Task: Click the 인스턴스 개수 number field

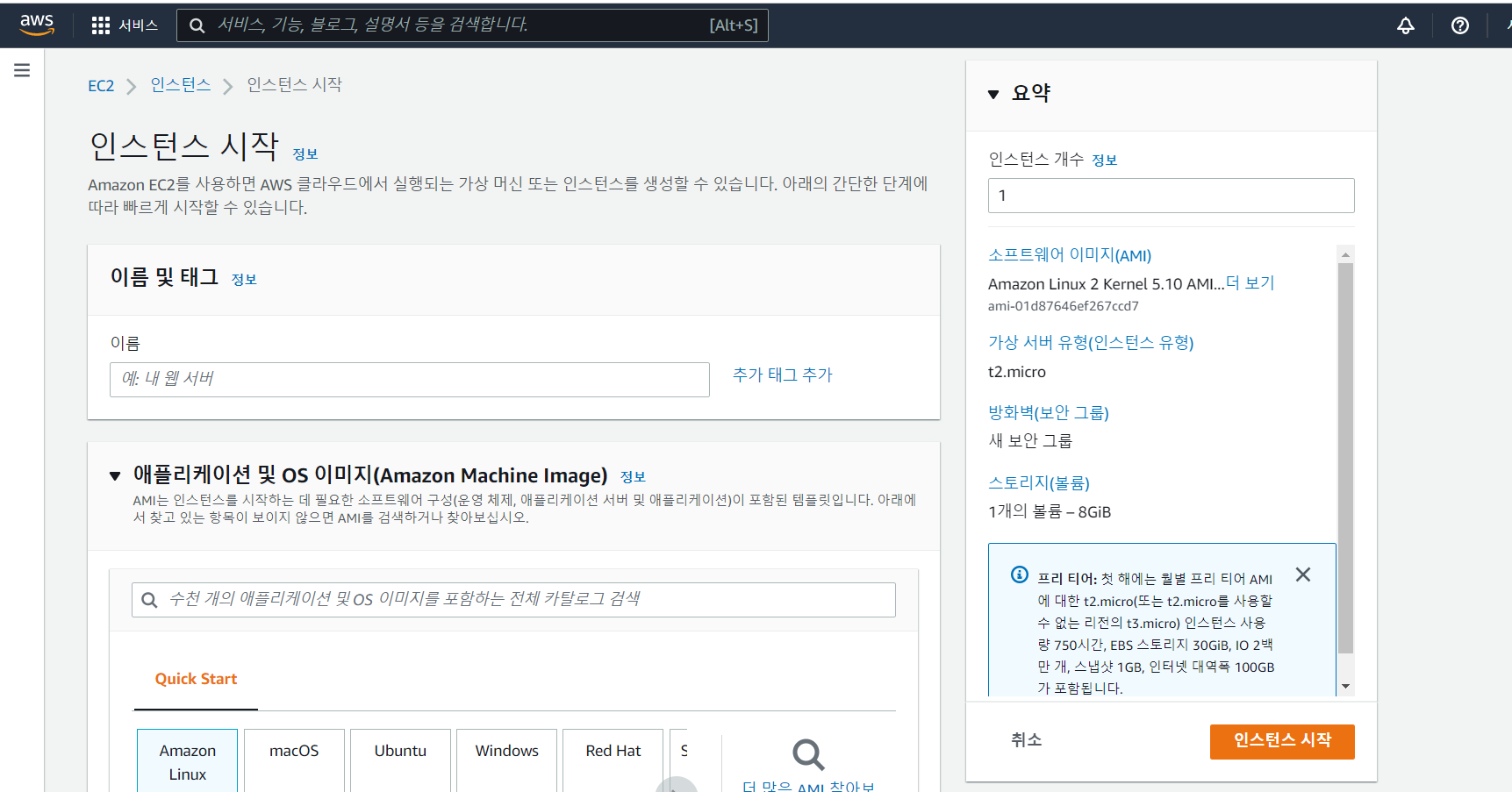Action: pos(1172,196)
